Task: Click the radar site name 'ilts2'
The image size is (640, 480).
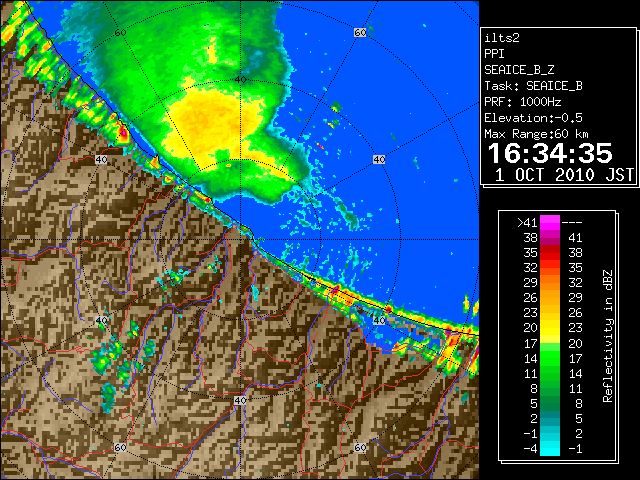Action: tap(502, 38)
